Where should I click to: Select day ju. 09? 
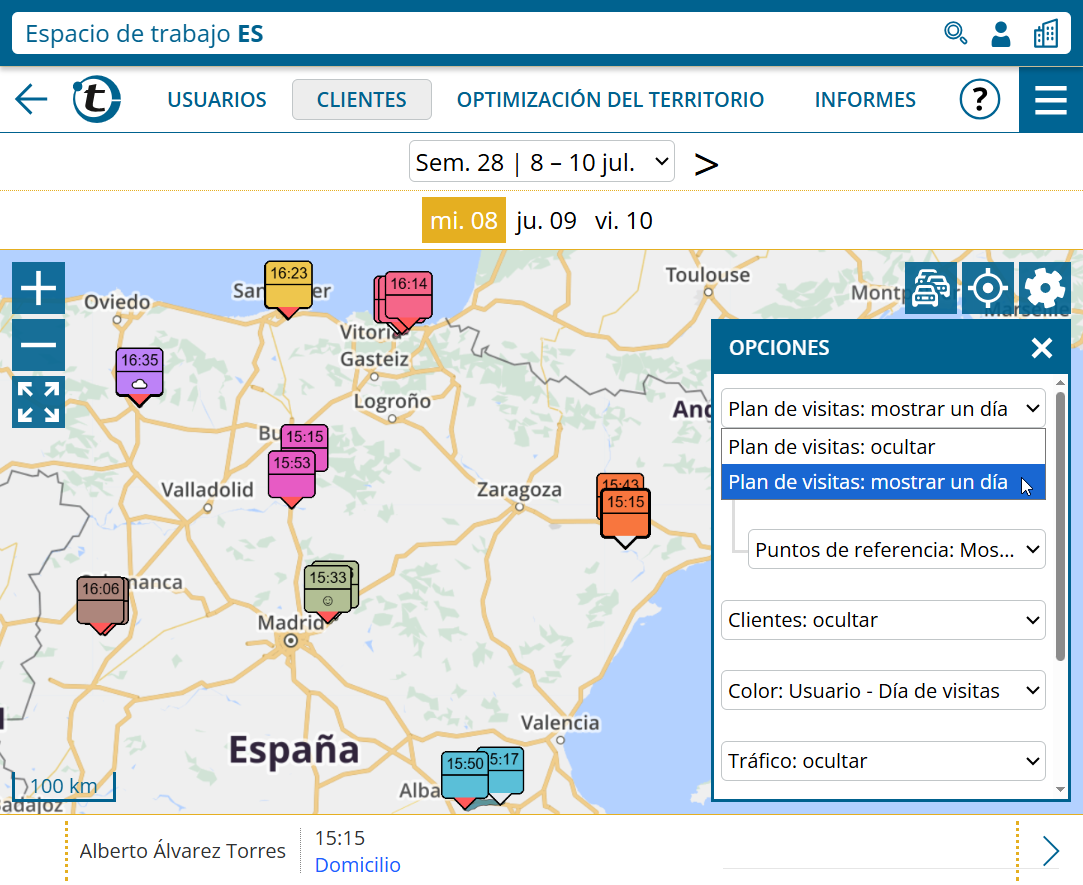tap(546, 220)
